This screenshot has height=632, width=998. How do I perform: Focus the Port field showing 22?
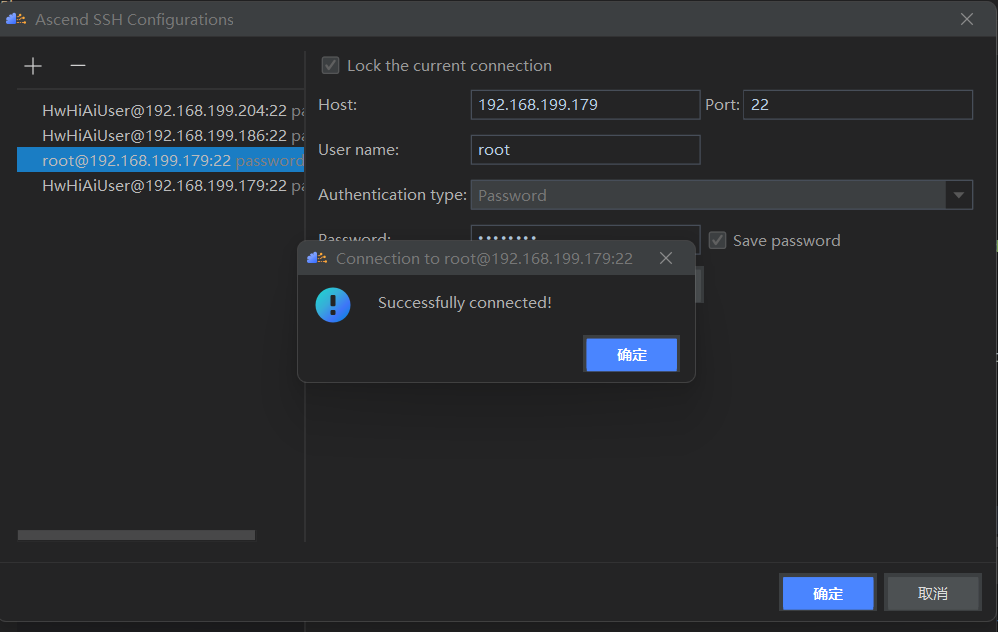[857, 105]
